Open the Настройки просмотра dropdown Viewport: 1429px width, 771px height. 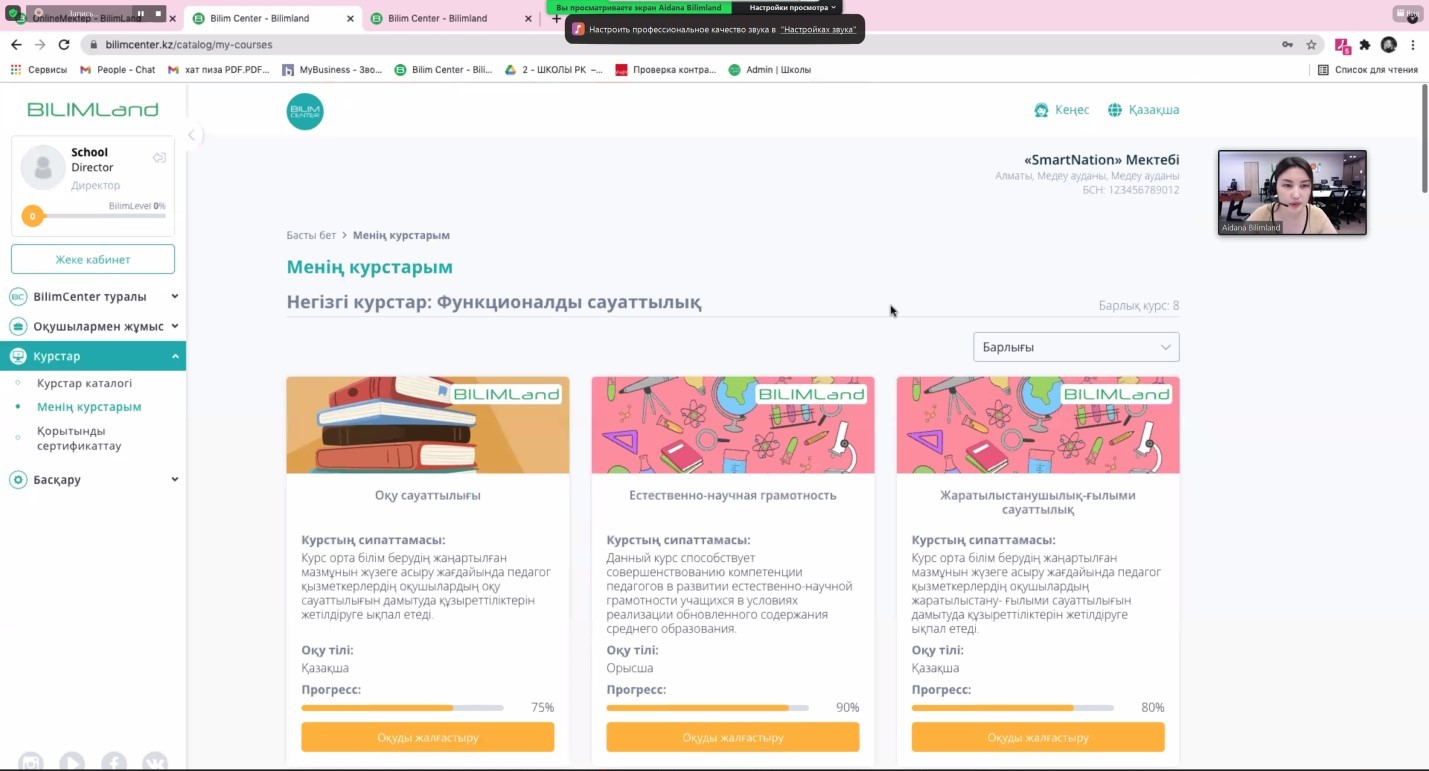(792, 7)
